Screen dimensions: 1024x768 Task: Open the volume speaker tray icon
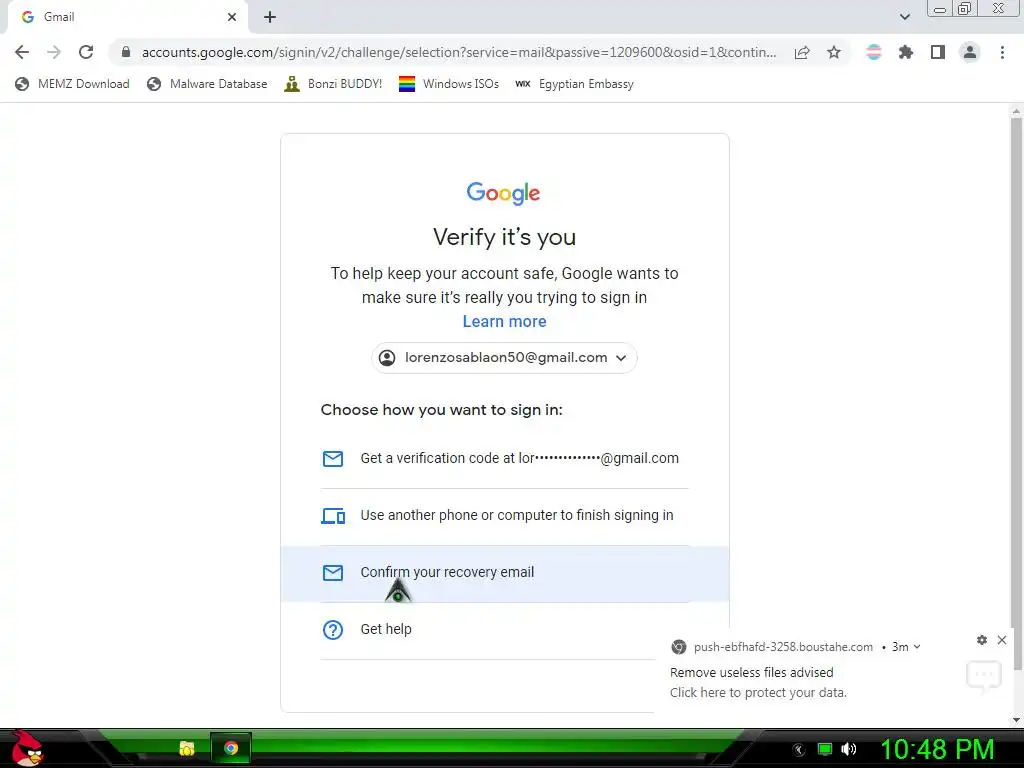[849, 749]
